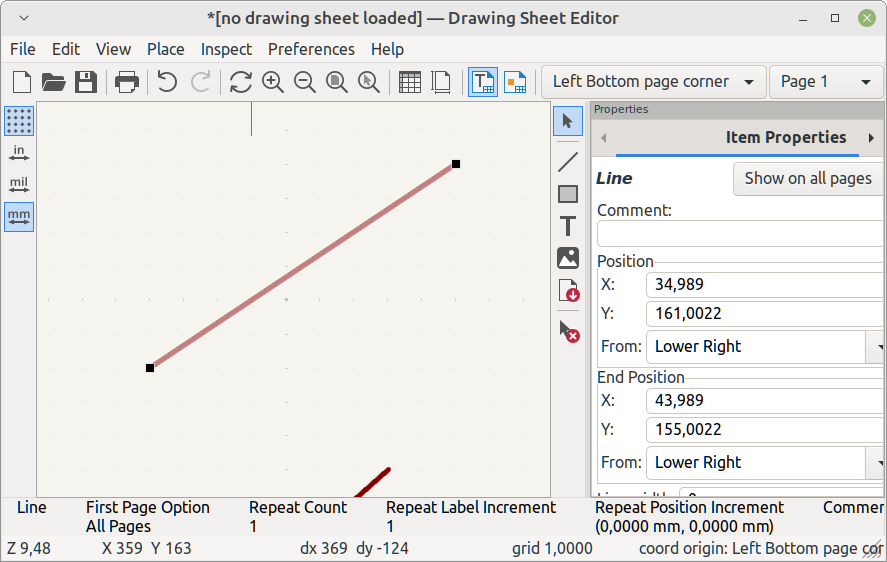887x562 pixels.
Task: Click the Append existing drawing sheet icon
Action: tap(568, 291)
